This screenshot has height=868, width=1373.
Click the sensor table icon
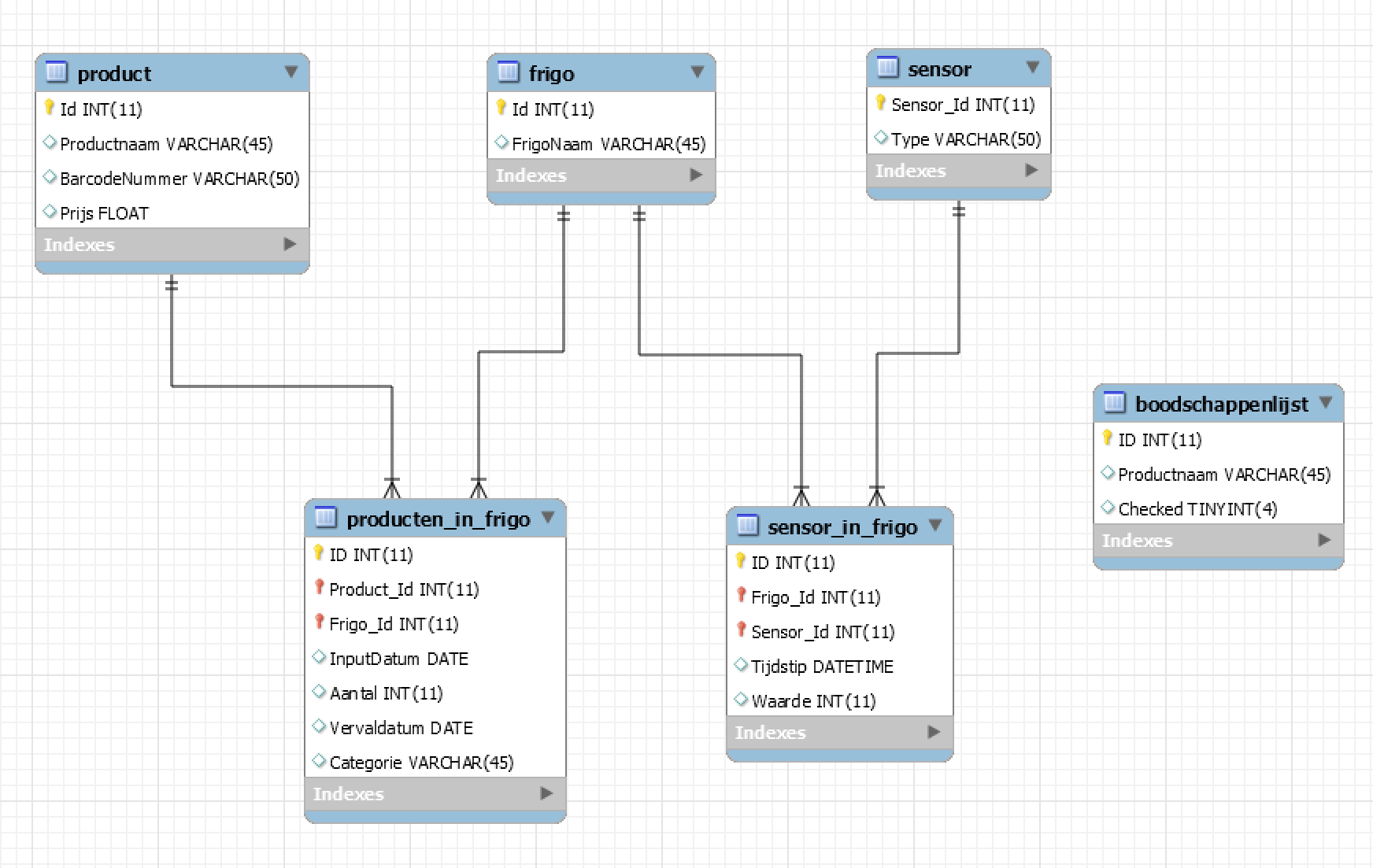click(887, 68)
